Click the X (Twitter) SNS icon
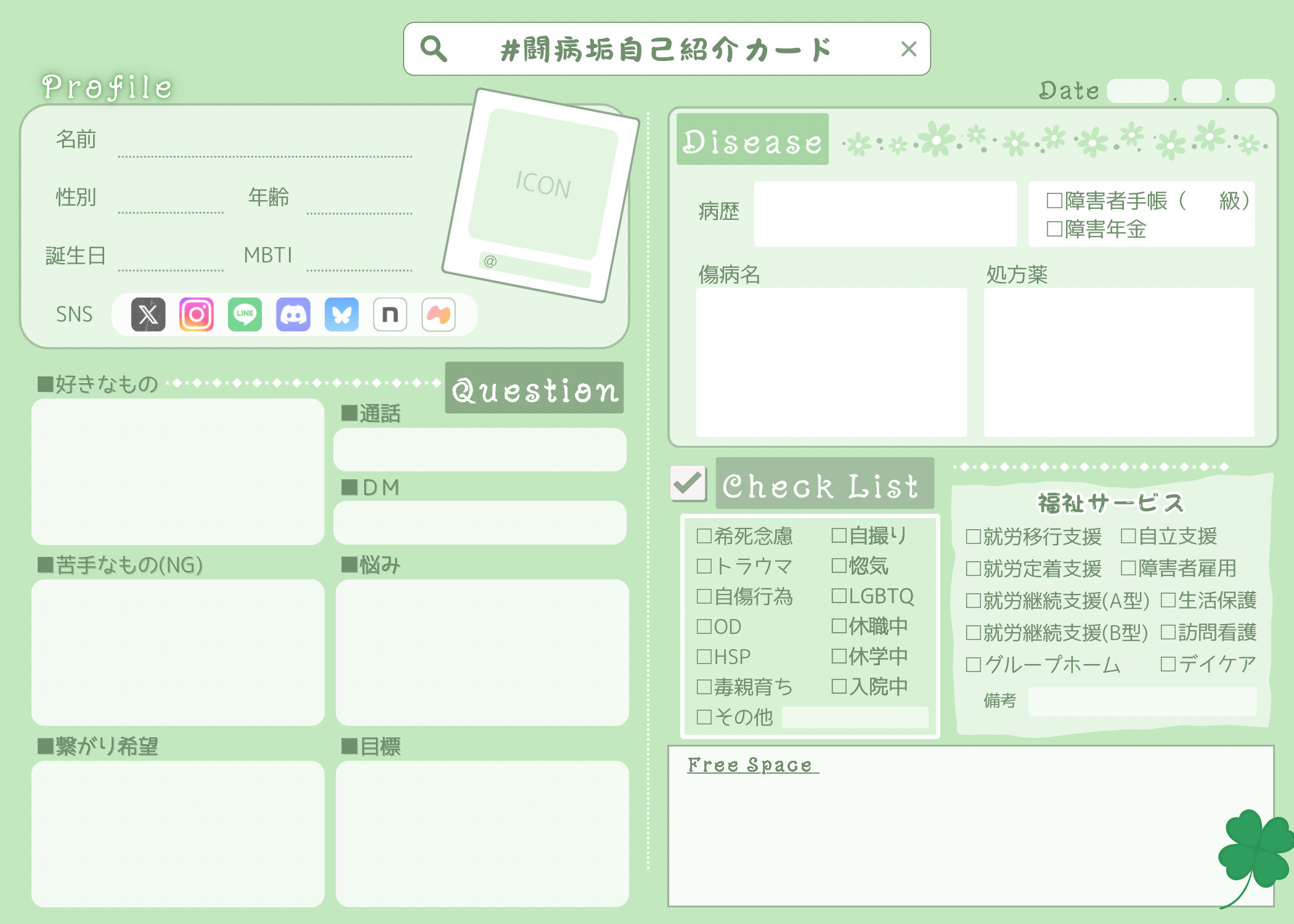 tap(148, 315)
